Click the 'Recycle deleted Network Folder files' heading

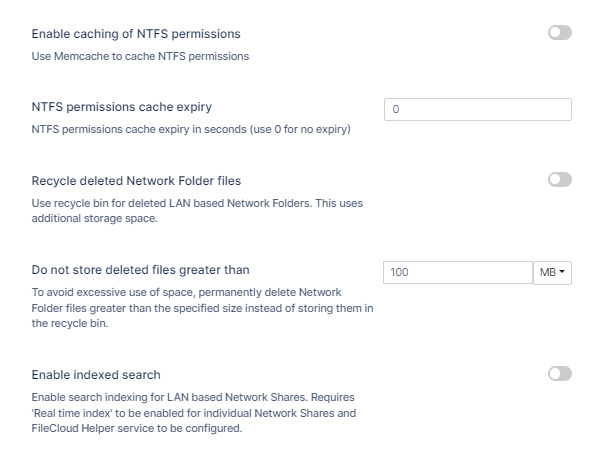coord(136,181)
